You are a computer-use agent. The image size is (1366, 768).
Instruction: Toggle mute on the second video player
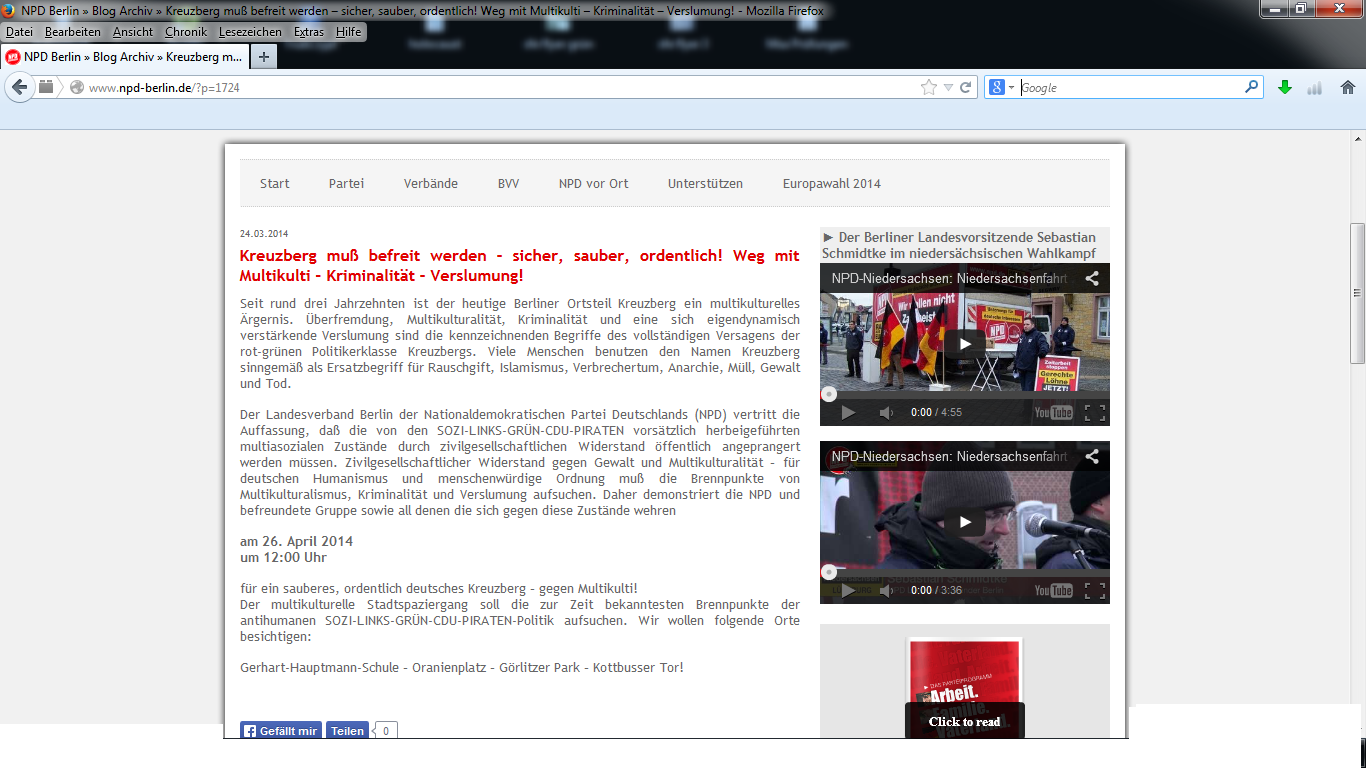click(886, 590)
